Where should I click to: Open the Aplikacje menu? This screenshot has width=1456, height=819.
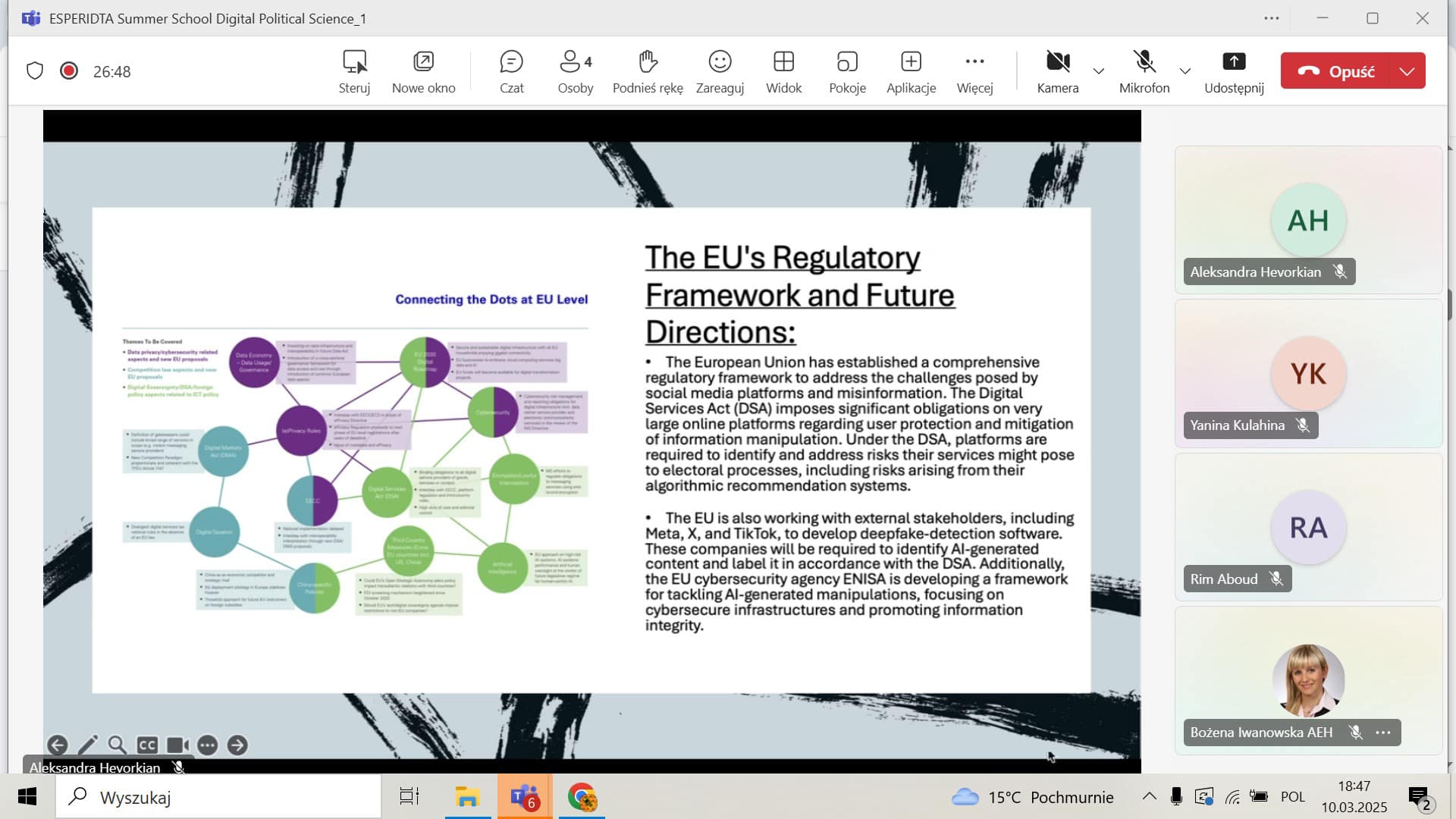(x=911, y=72)
